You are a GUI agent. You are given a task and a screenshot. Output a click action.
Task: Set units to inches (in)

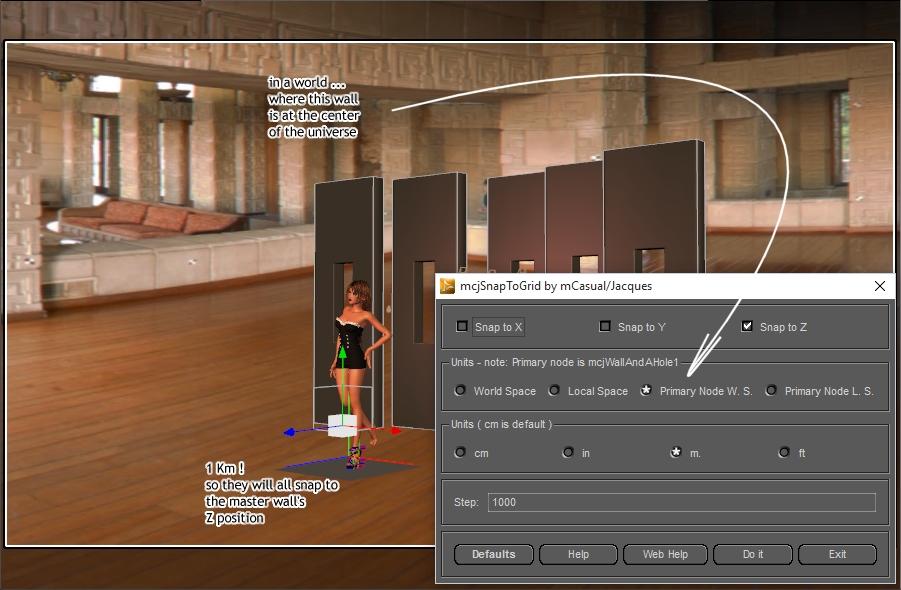(x=568, y=452)
